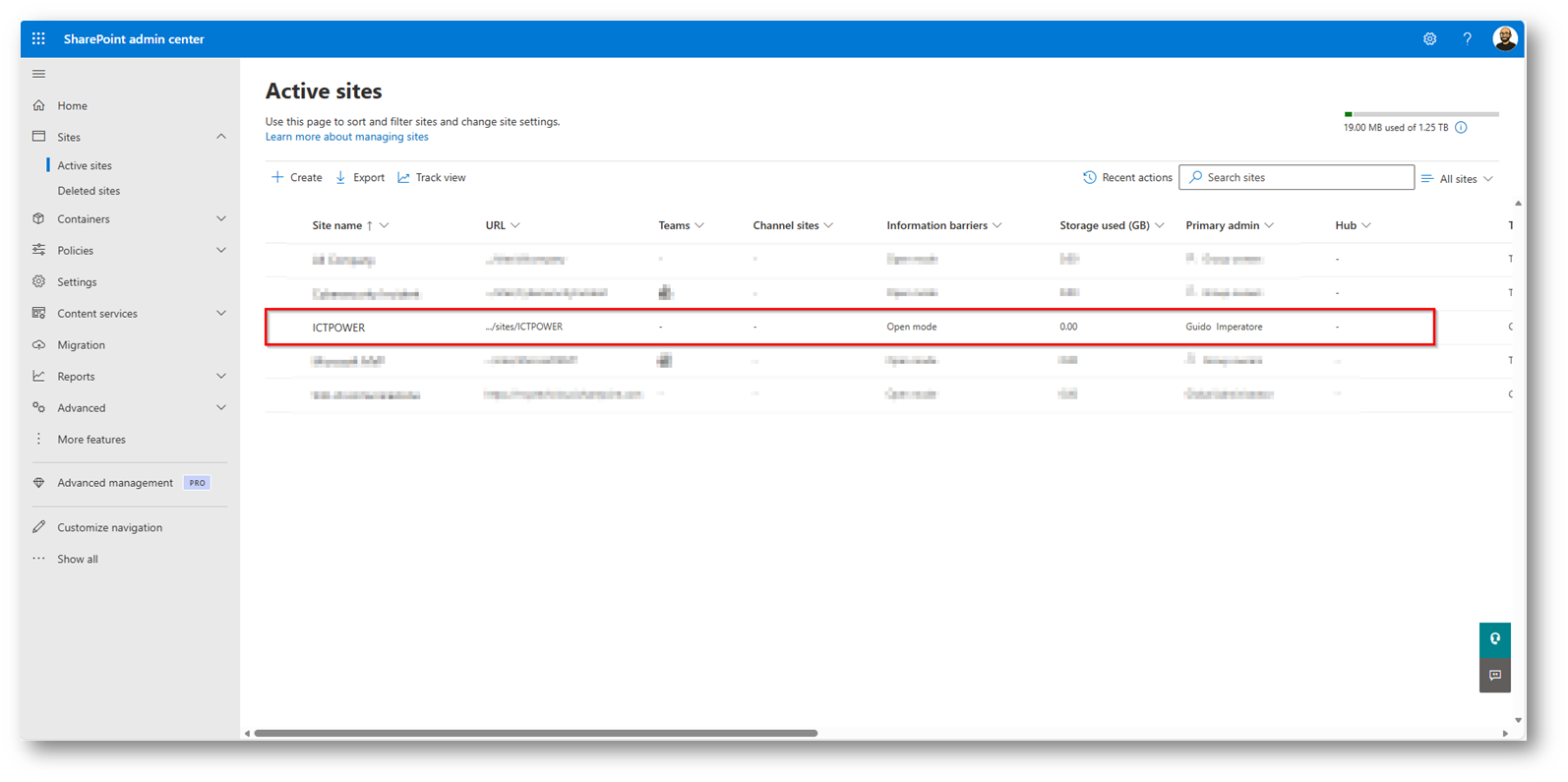Image resolution: width=1568 pixels, height=782 pixels.
Task: Open Storage used (GB) column dropdown
Action: click(1160, 226)
